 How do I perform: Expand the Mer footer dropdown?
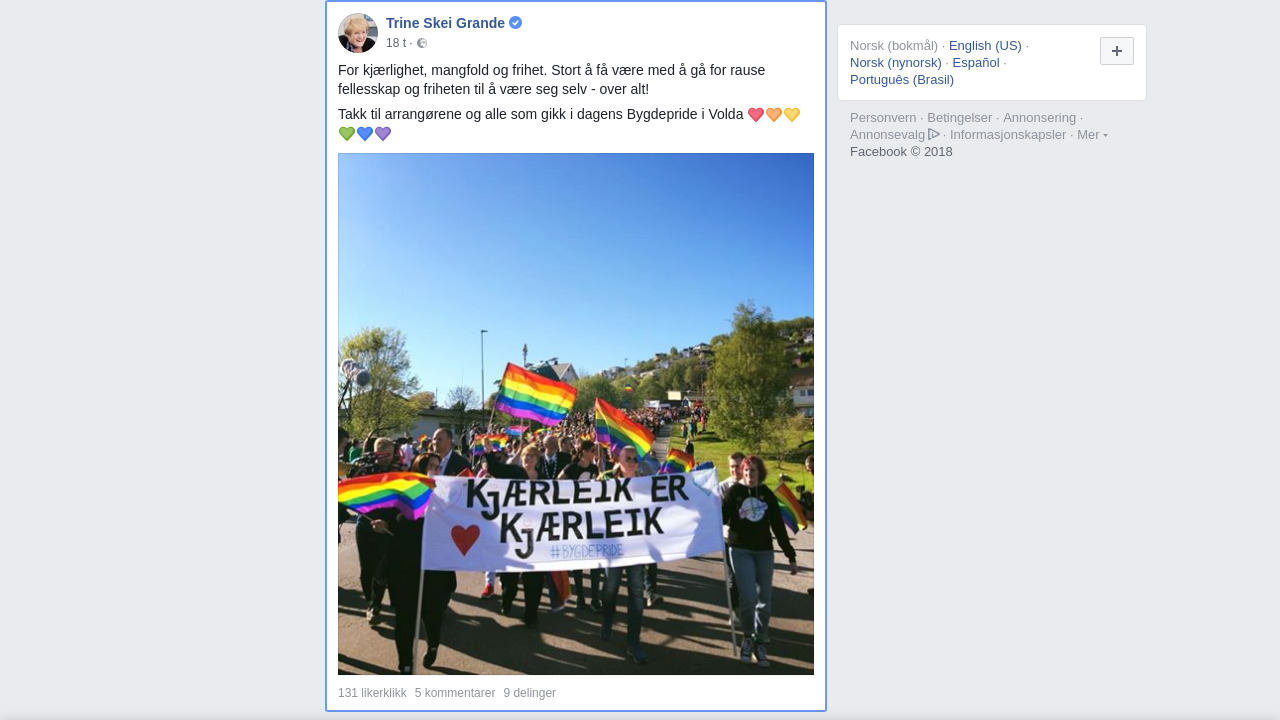point(1092,134)
